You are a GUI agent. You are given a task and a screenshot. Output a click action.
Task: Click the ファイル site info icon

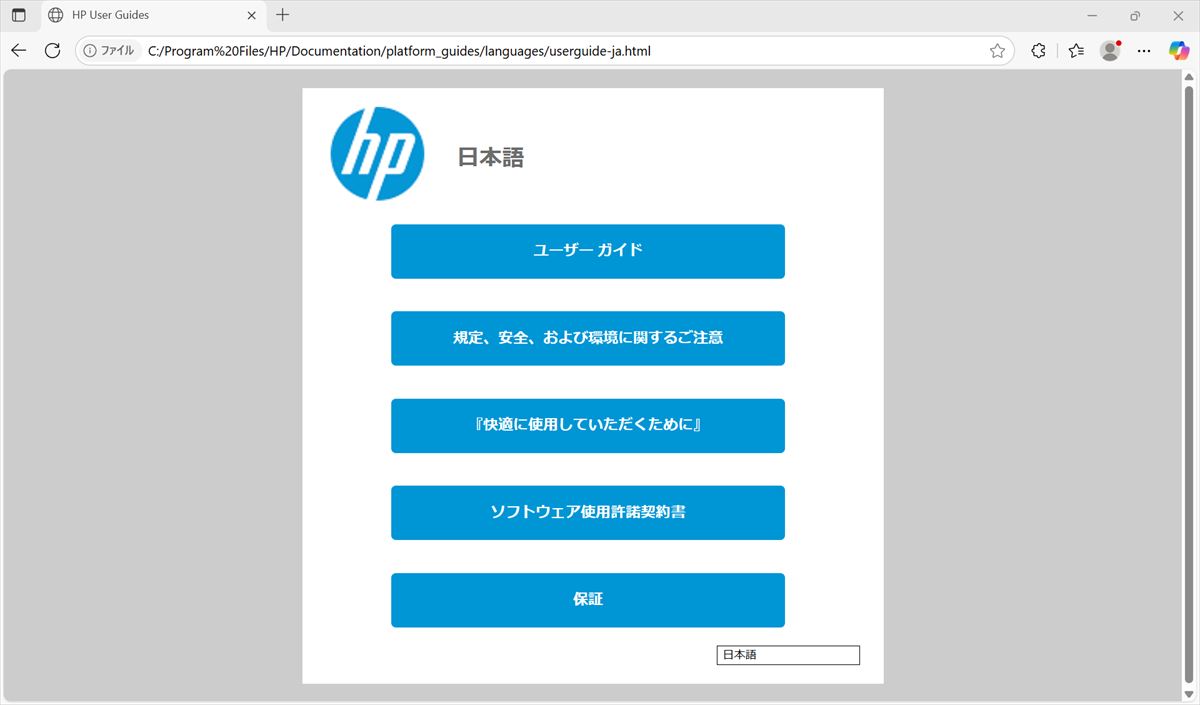tap(109, 50)
